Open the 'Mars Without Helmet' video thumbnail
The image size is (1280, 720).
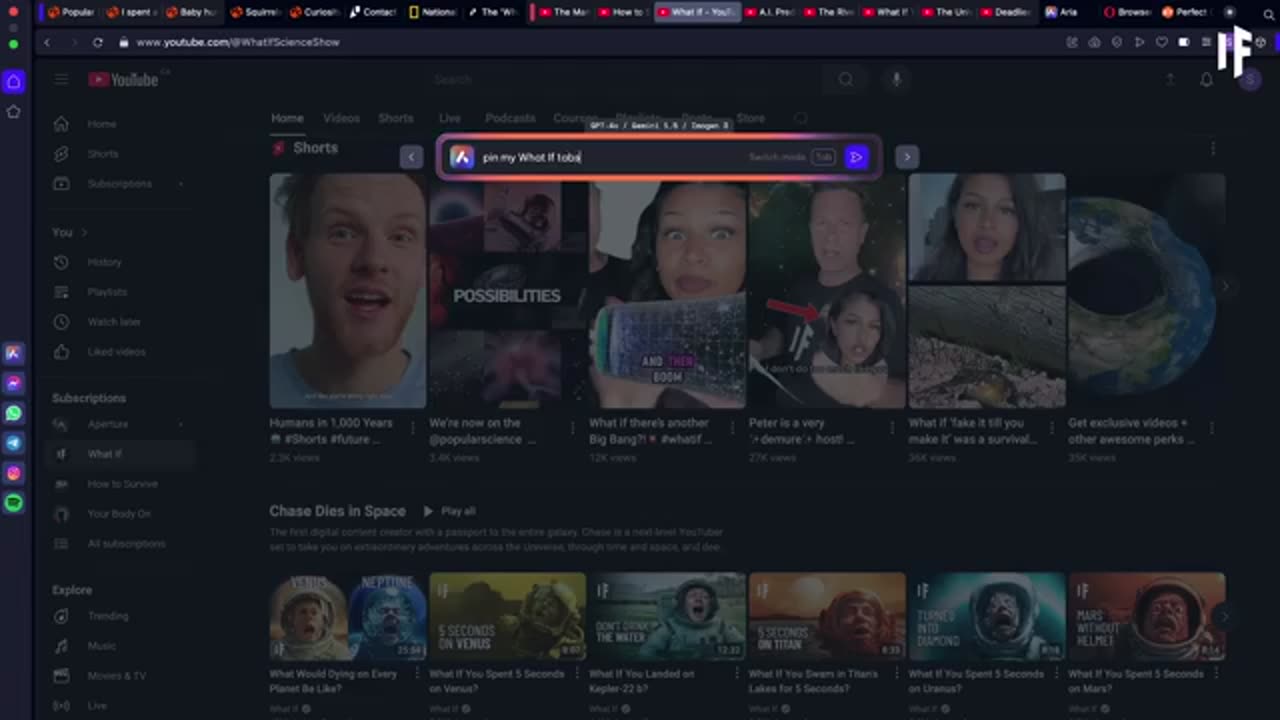coord(1146,616)
